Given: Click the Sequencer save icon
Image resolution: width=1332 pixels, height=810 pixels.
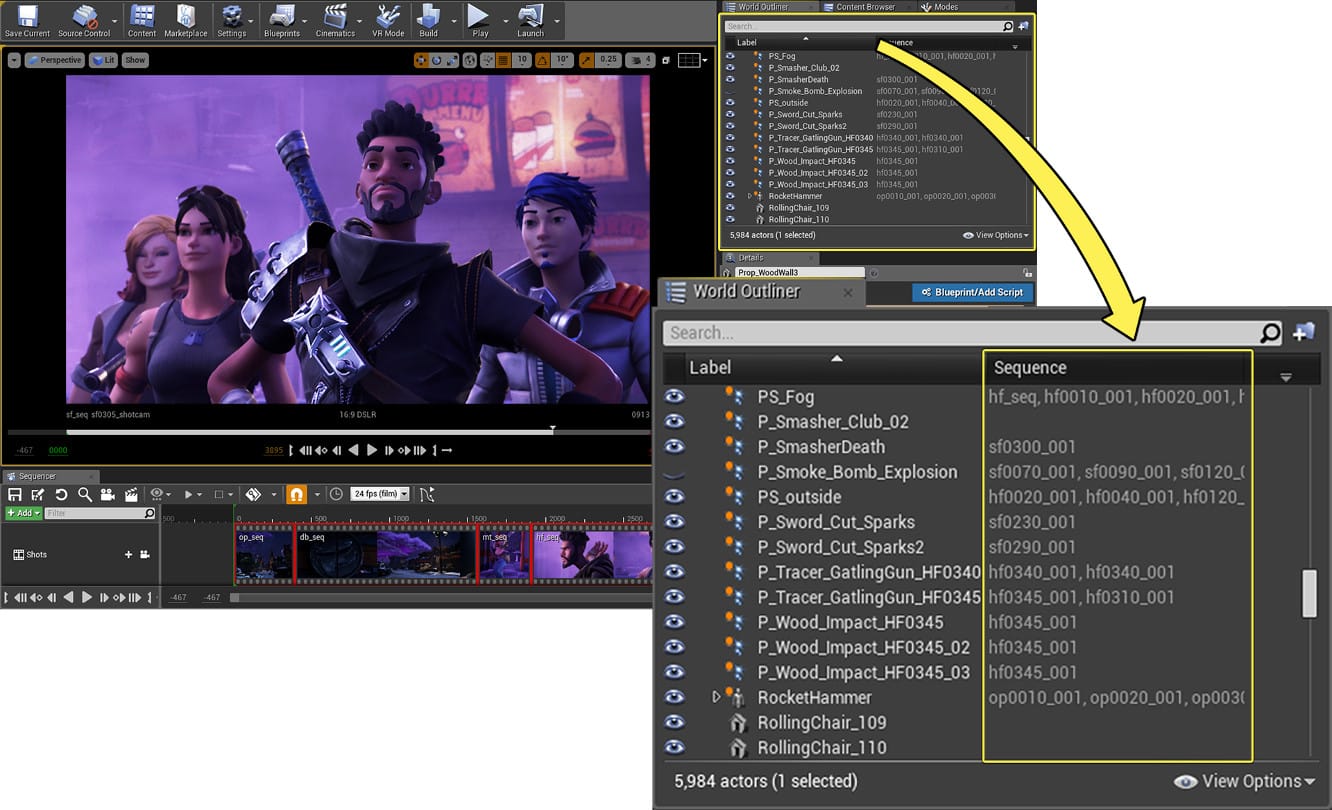Looking at the screenshot, I should point(15,494).
